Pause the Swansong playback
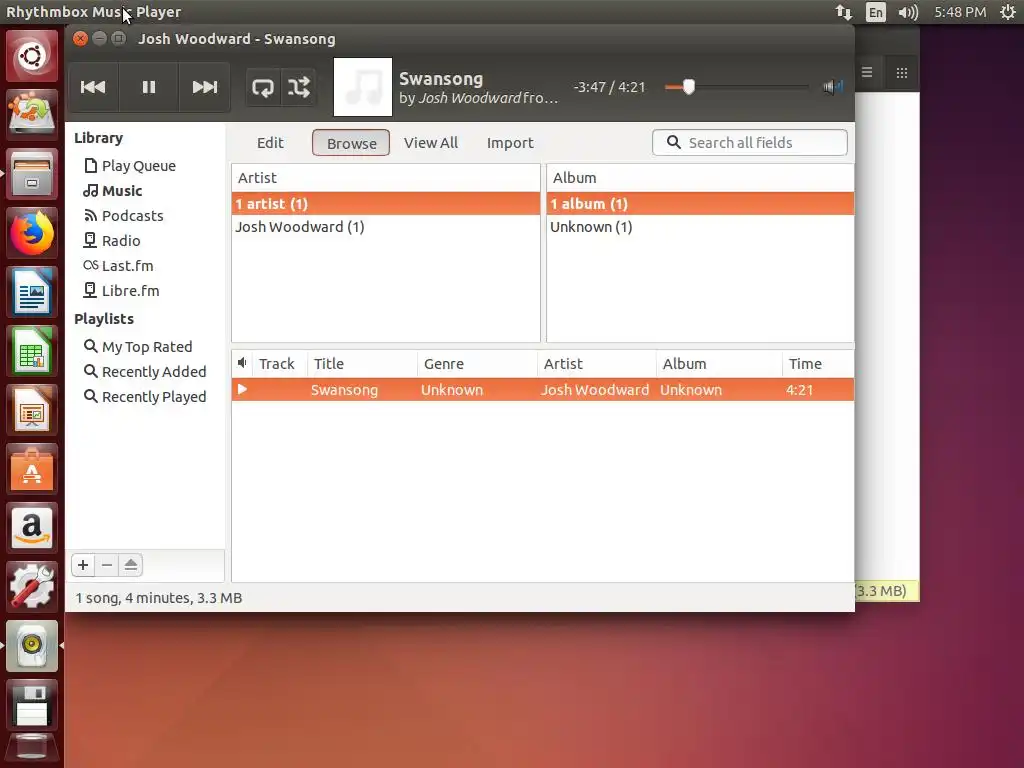Screen dimensions: 1024x768 (149, 87)
